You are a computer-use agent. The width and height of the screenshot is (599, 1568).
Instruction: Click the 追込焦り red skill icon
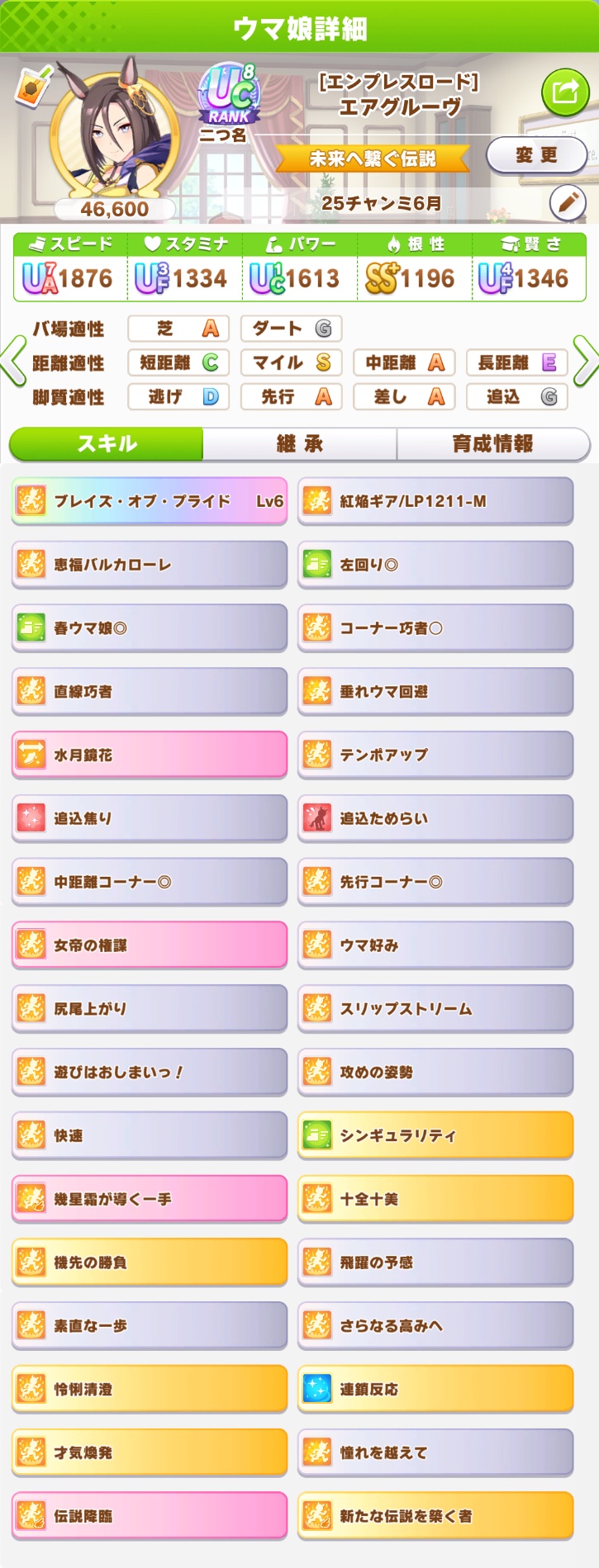coord(31,818)
